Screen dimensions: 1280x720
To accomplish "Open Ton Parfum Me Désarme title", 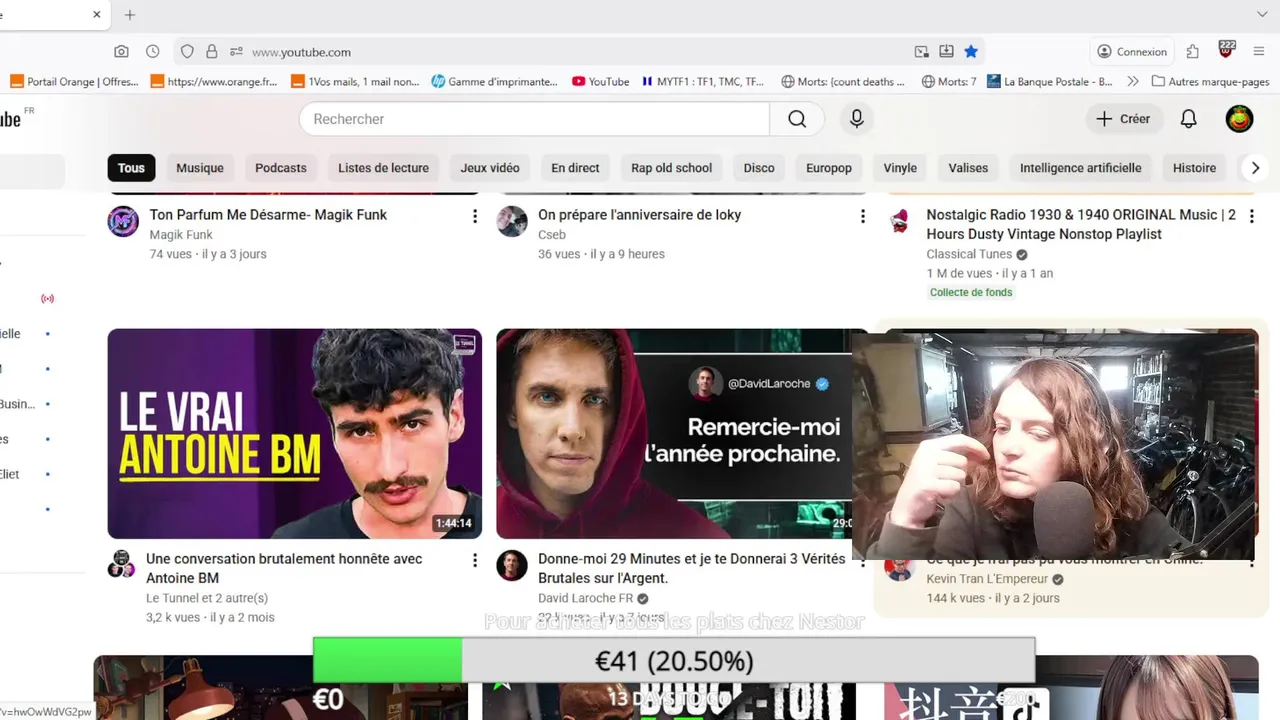I will (268, 215).
